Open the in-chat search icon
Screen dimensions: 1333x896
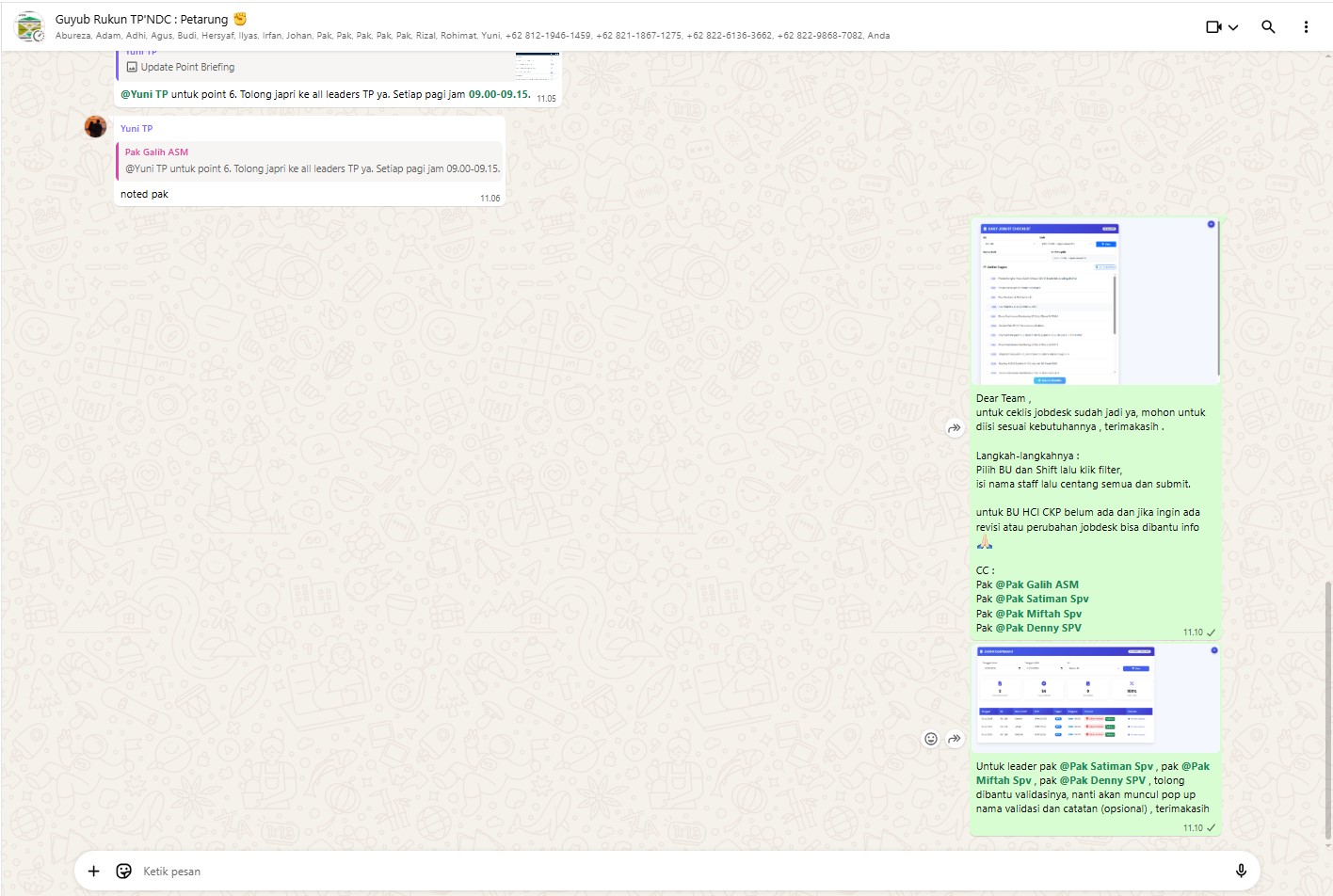[1268, 26]
